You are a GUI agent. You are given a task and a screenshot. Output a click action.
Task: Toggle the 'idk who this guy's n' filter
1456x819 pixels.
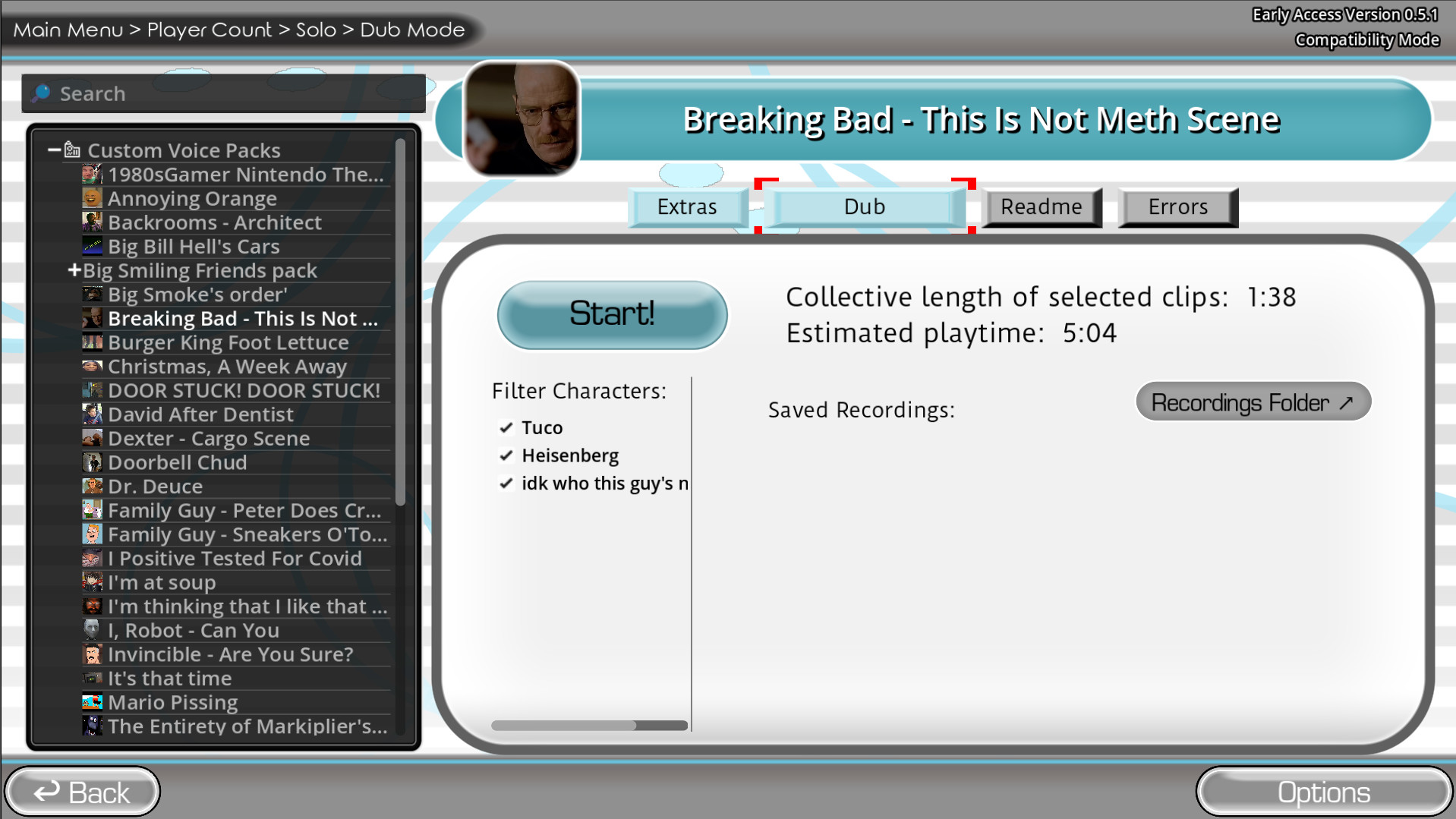(x=506, y=484)
